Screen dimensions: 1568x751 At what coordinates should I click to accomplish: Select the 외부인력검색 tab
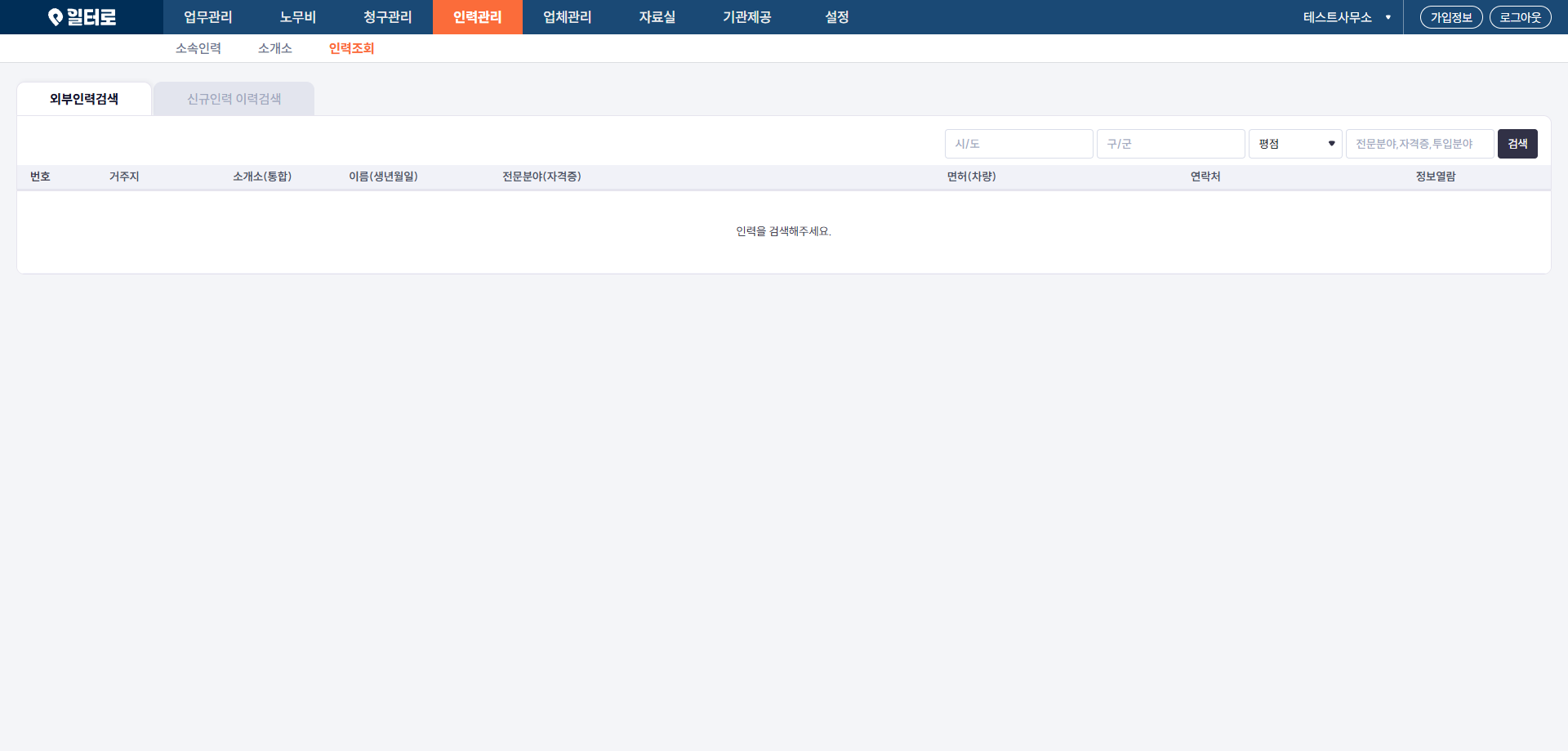[84, 99]
